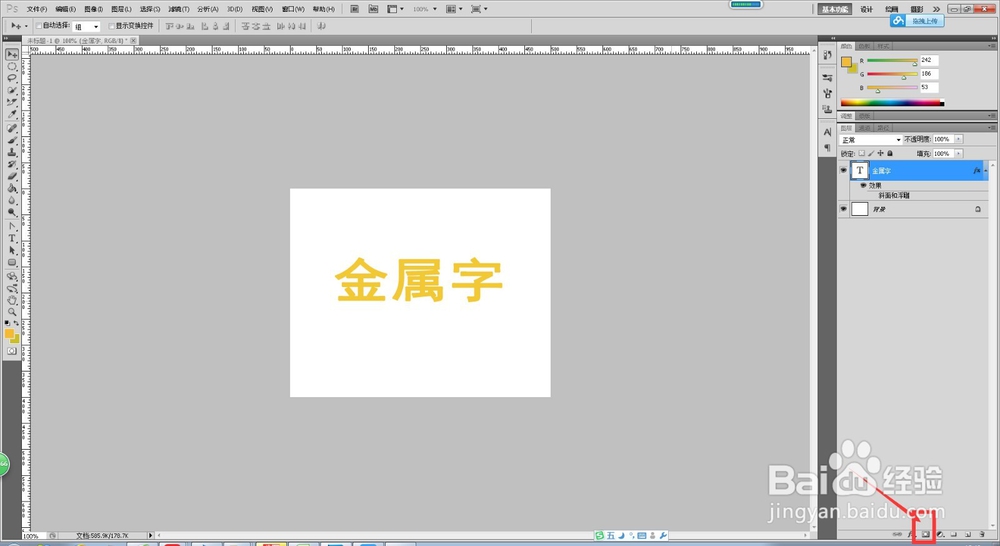The width and height of the screenshot is (1000, 546).
Task: Select the 3D Object Rotate tool
Action: point(12,276)
